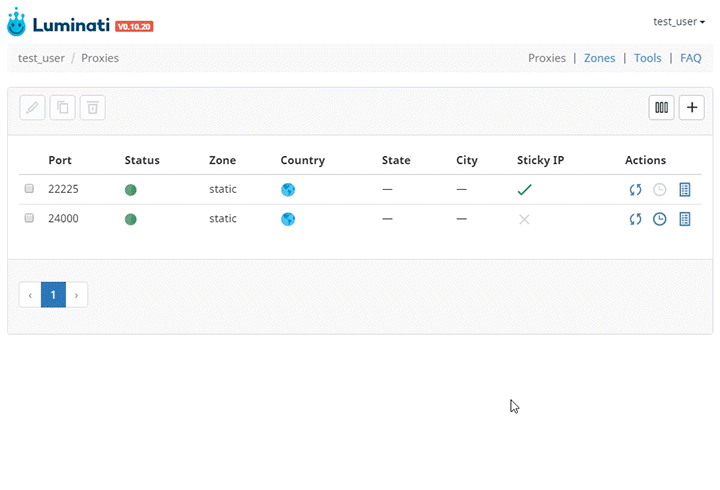
Task: Toggle the Sticky IP checkmark for port 22225
Action: click(524, 189)
